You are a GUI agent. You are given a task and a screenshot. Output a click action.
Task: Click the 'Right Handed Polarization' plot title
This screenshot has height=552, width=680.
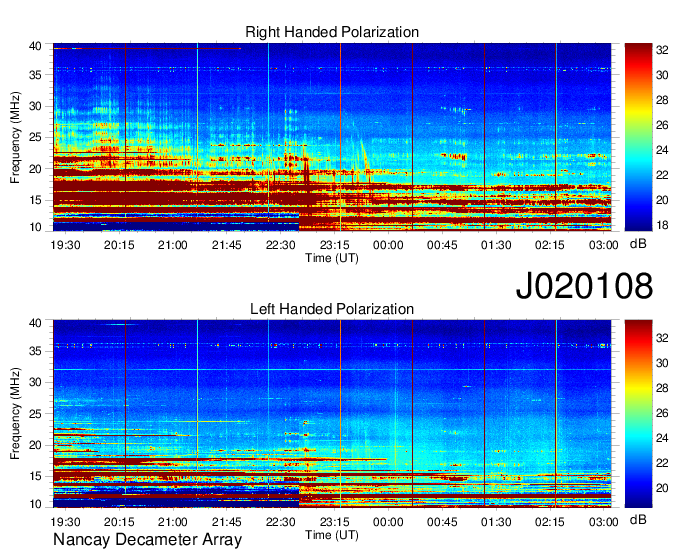coord(332,32)
